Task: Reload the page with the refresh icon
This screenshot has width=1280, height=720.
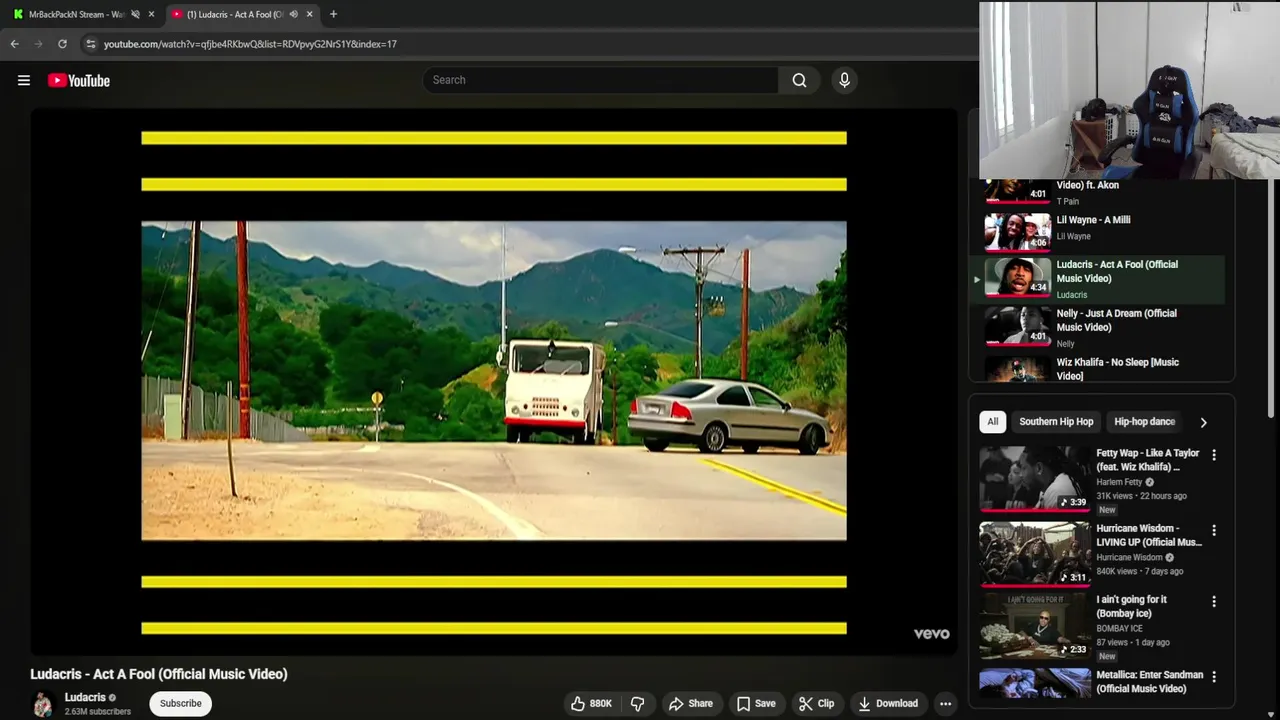Action: [62, 44]
